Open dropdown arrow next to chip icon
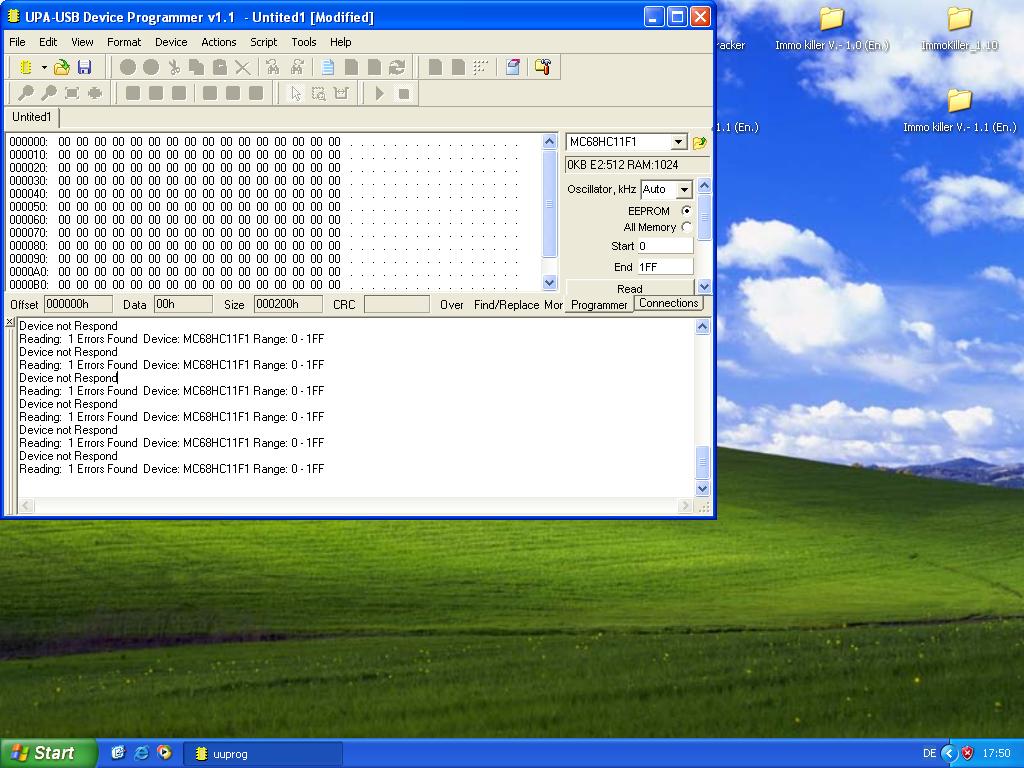 click(x=44, y=67)
